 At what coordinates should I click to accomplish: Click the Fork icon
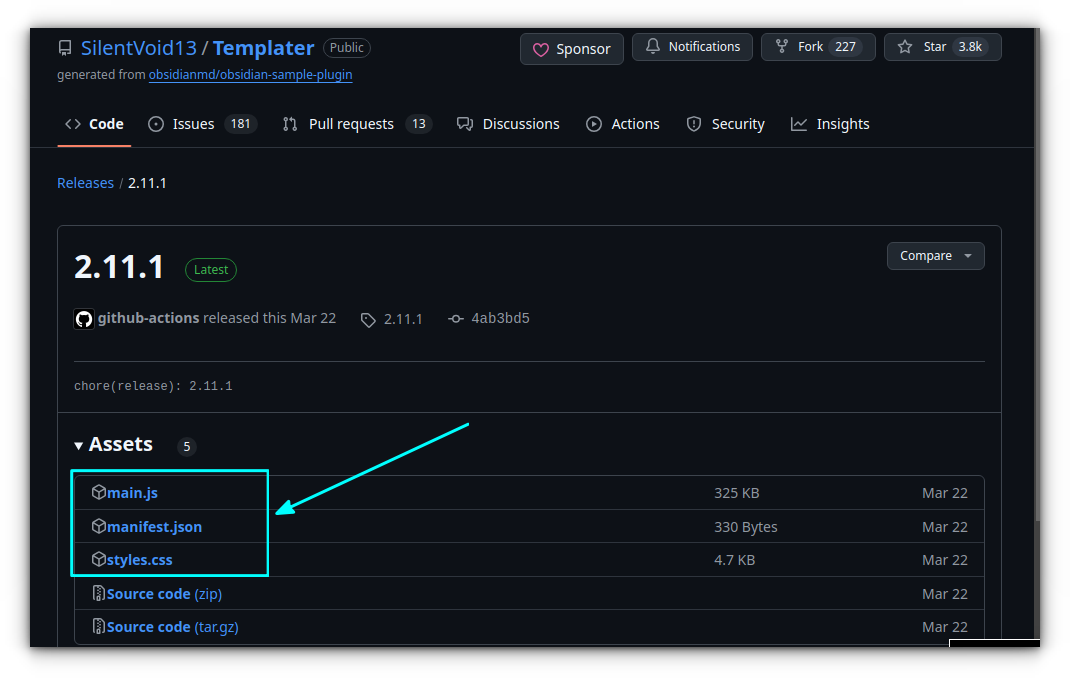coord(782,47)
